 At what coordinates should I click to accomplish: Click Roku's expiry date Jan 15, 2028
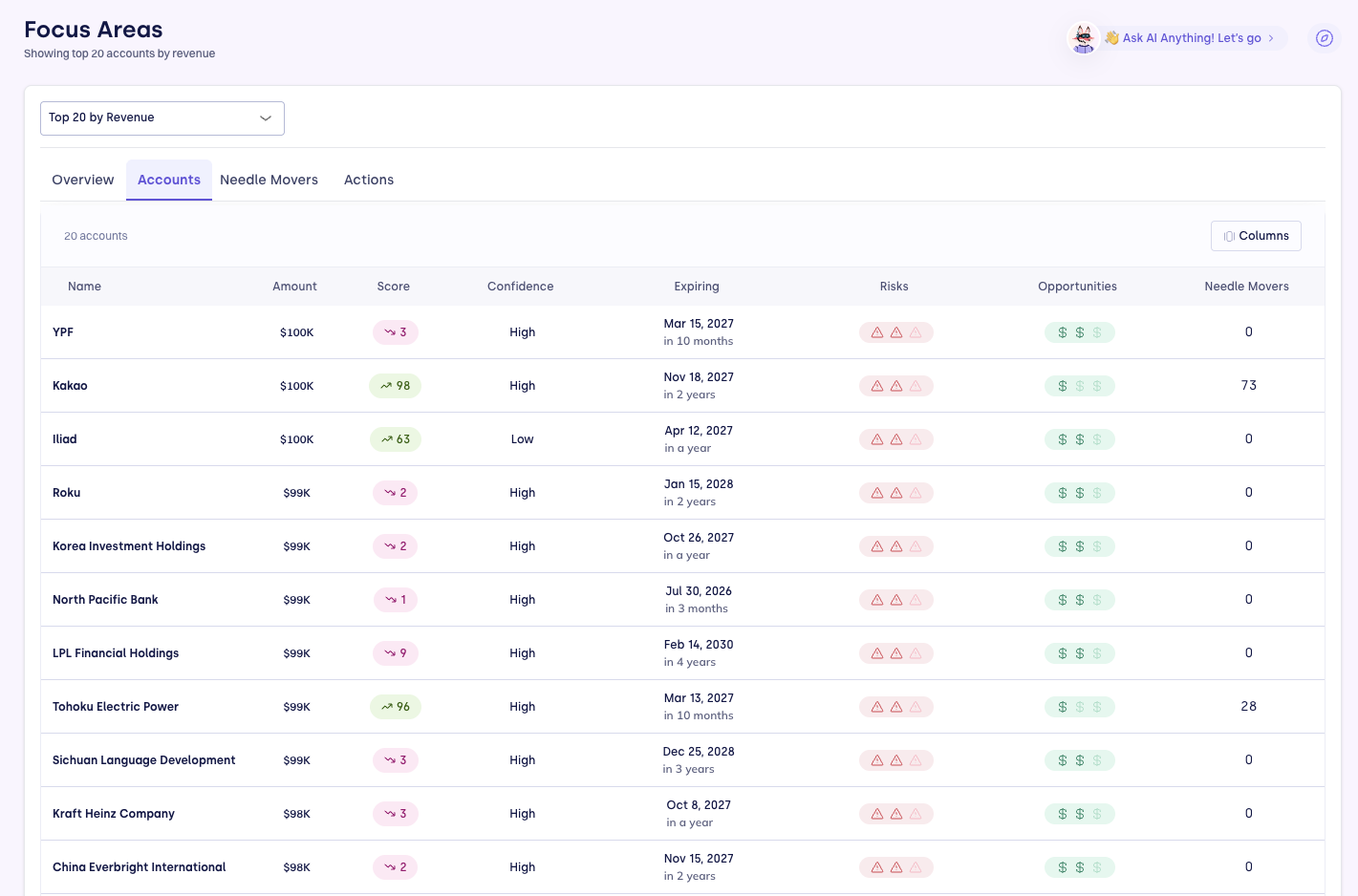[x=699, y=484]
